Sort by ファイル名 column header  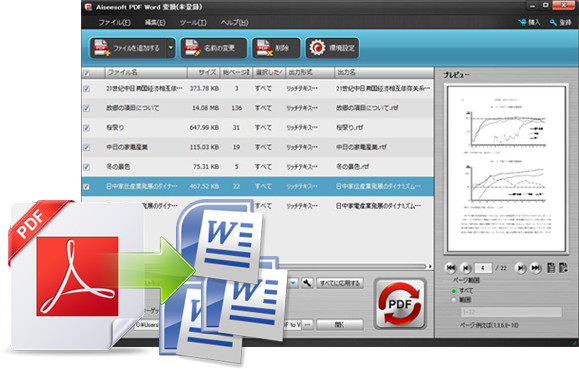[x=146, y=72]
